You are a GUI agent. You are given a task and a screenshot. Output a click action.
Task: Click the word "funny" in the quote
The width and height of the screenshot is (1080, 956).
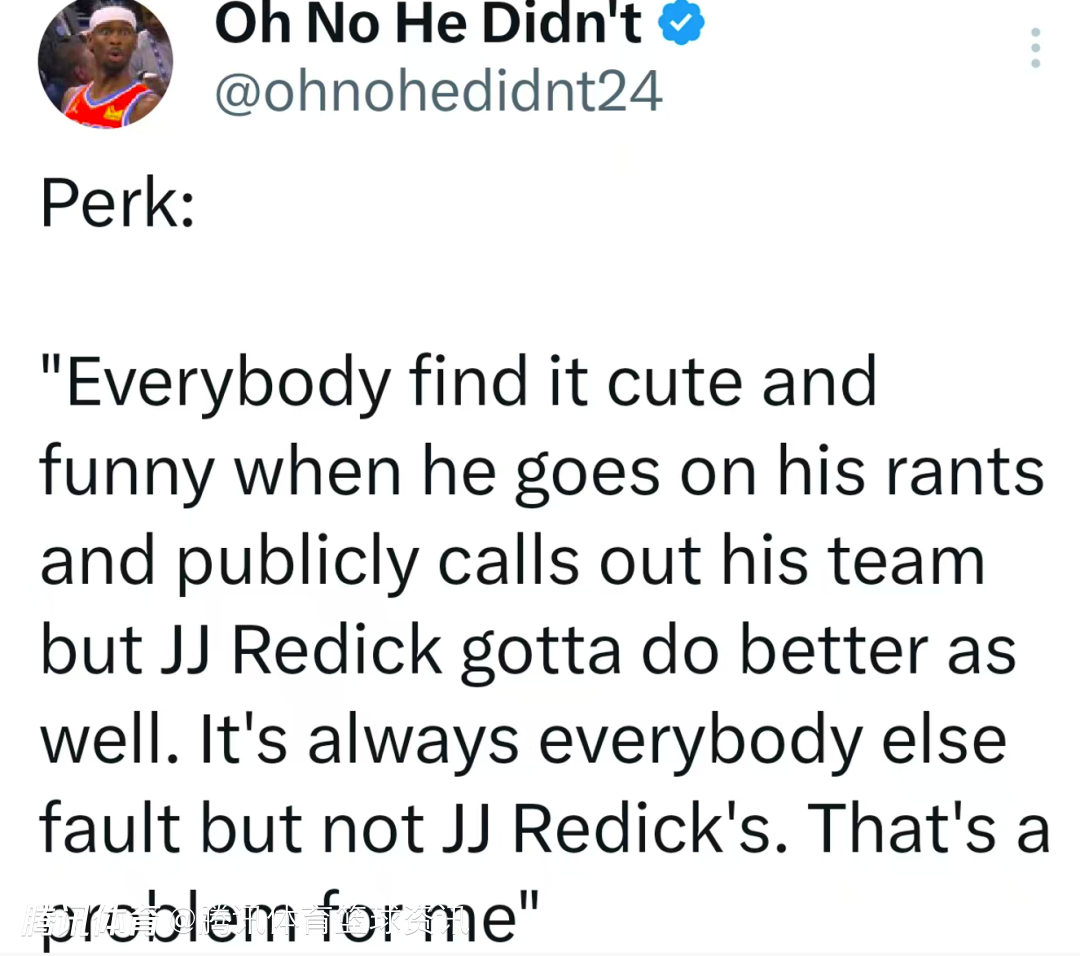click(x=127, y=475)
